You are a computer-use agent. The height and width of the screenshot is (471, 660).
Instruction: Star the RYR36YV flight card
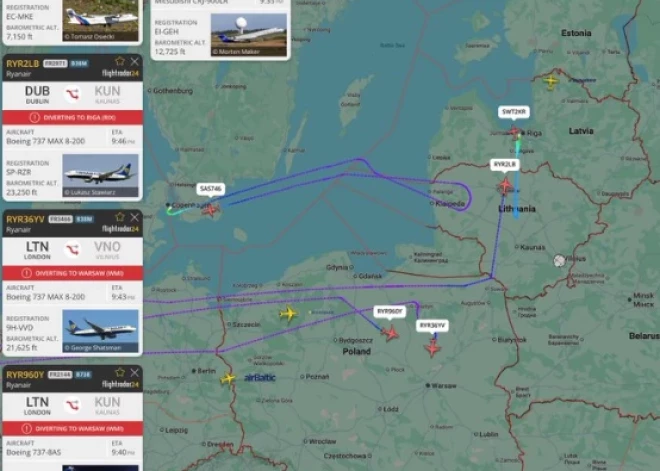pyautogui.click(x=120, y=217)
